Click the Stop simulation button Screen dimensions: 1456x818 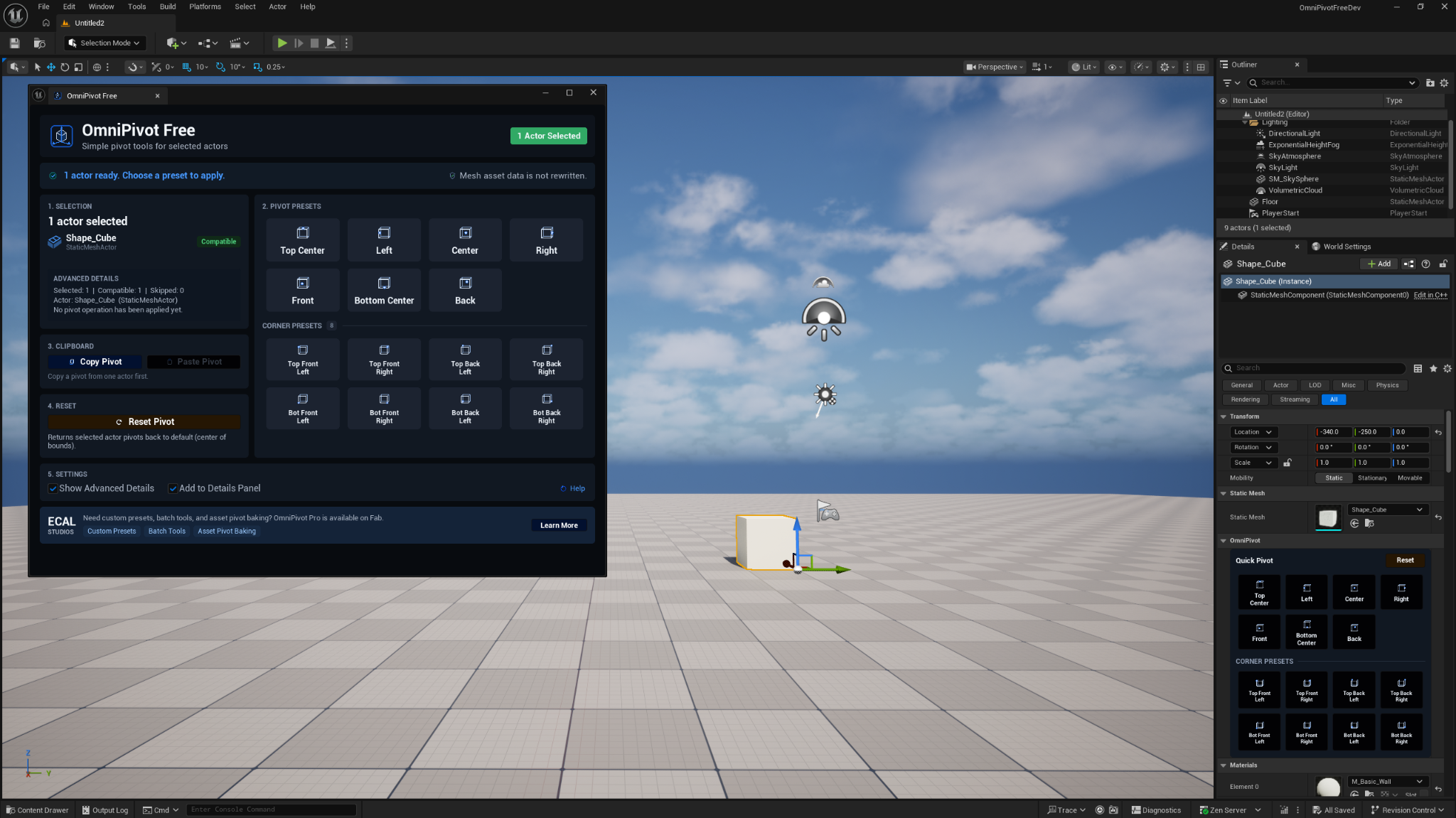click(314, 43)
